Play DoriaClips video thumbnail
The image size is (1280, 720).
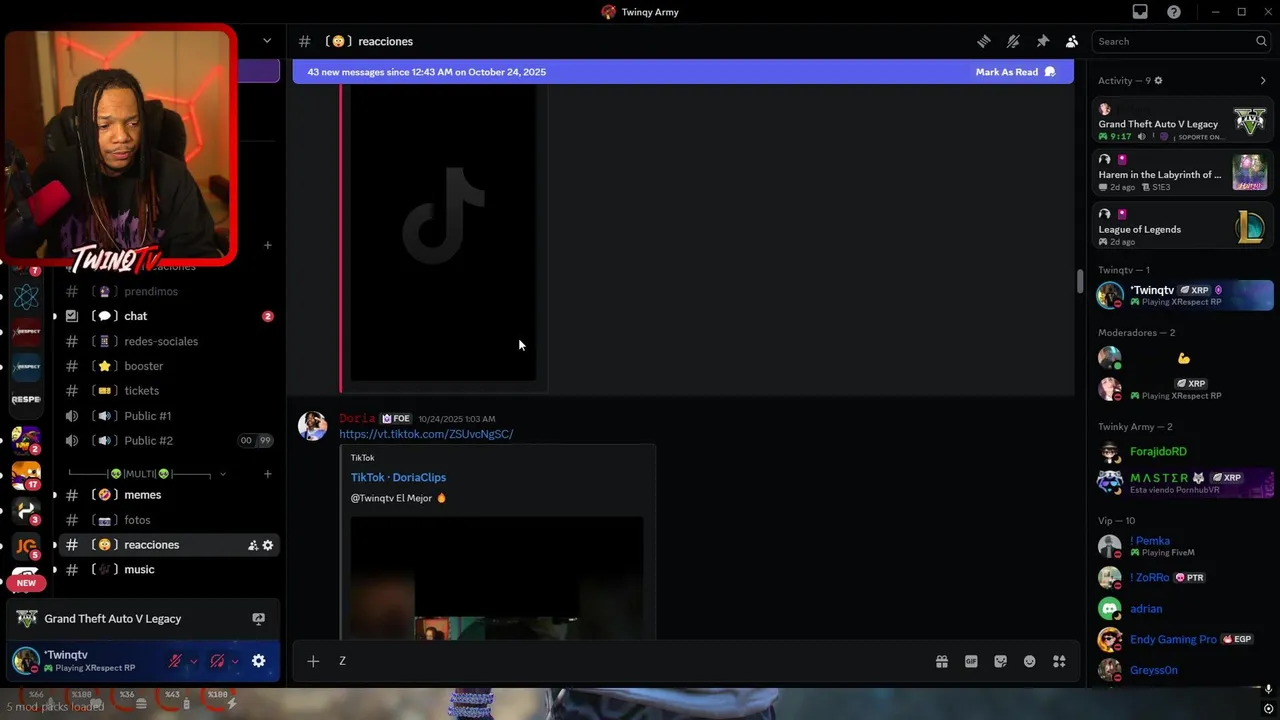point(497,578)
